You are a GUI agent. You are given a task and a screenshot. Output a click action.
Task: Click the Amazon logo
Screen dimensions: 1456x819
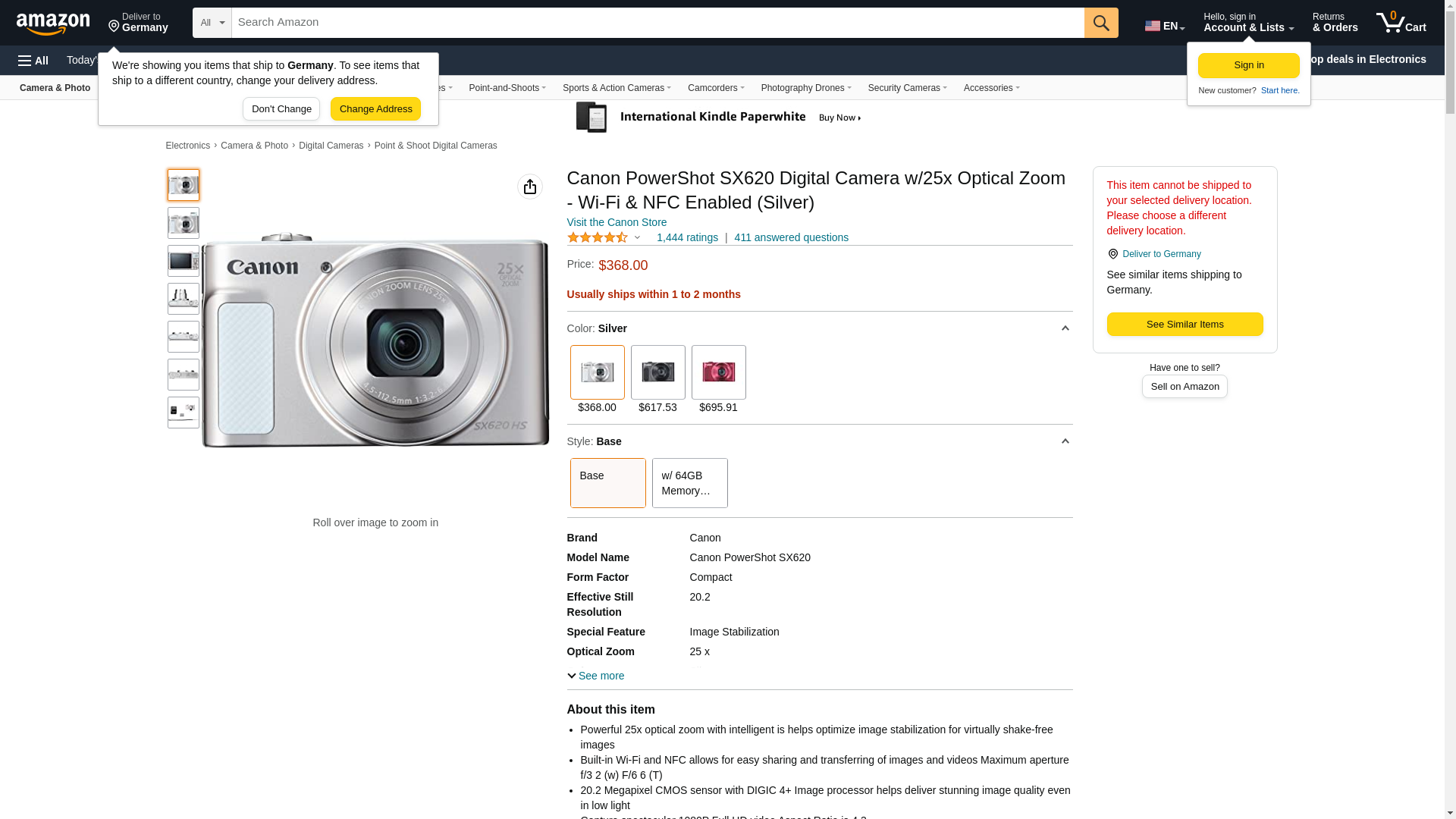click(53, 24)
